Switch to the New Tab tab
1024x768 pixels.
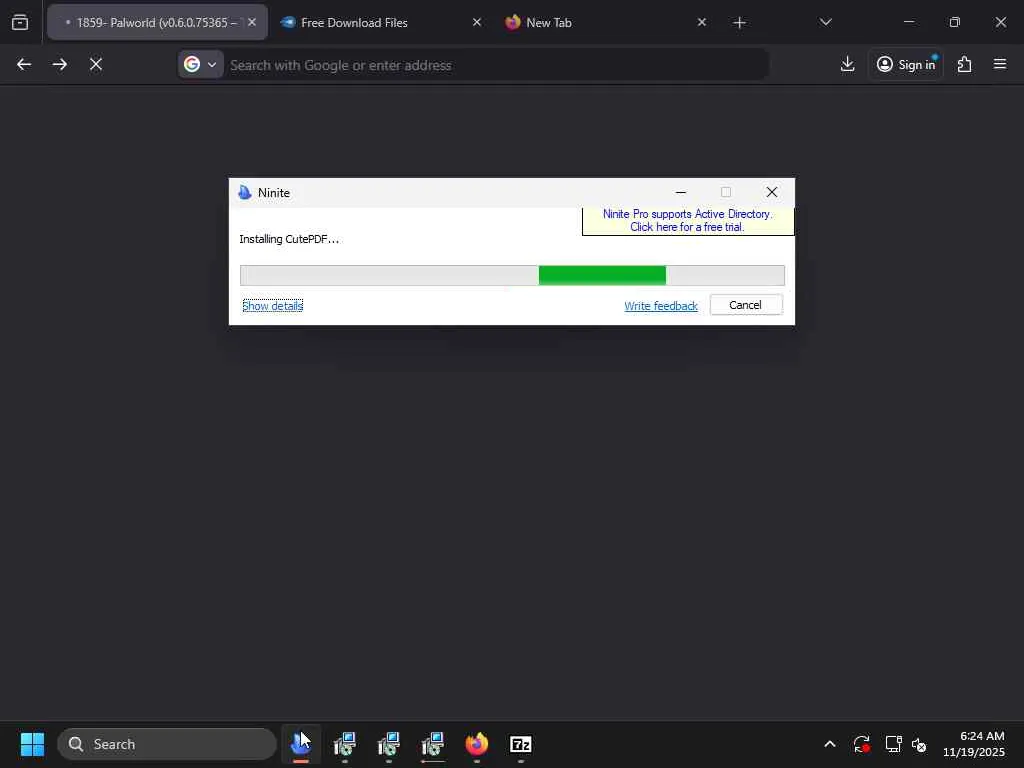[x=606, y=22]
